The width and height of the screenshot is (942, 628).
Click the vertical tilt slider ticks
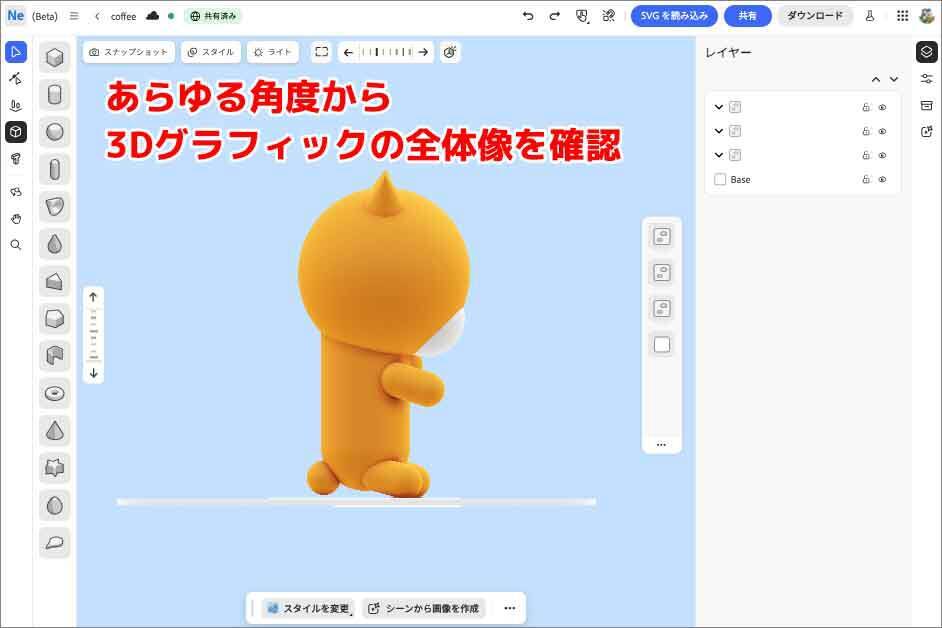point(94,335)
